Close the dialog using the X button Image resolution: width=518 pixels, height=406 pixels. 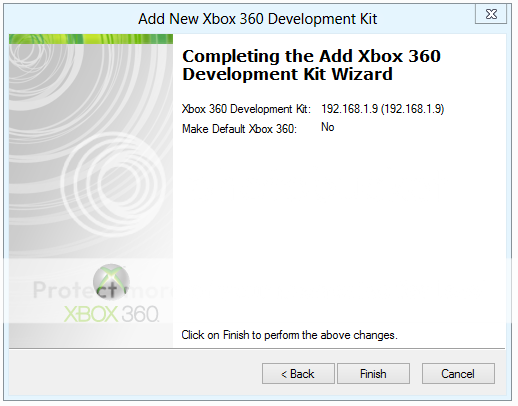pos(491,14)
